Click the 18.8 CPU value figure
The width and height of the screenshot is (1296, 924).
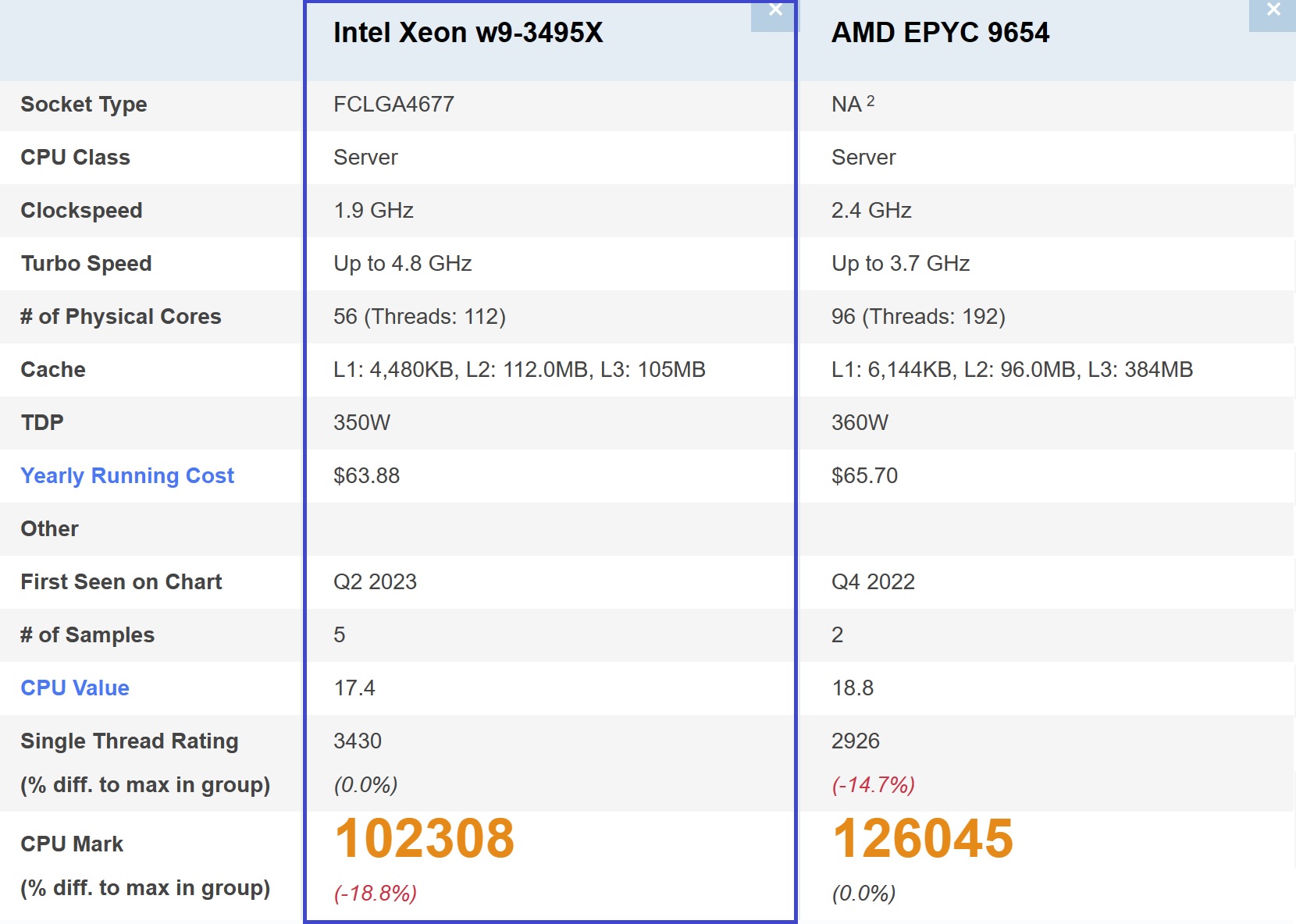coord(853,688)
